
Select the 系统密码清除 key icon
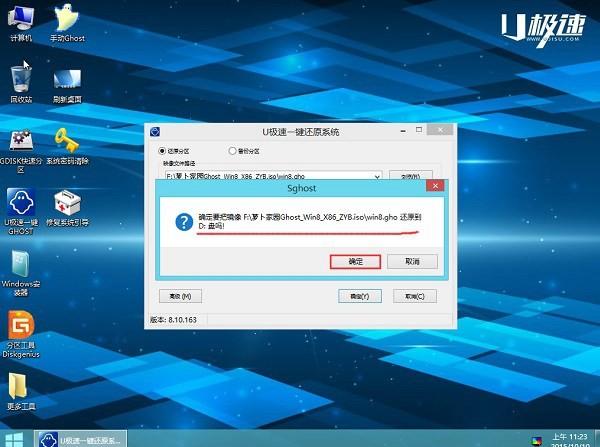point(67,147)
